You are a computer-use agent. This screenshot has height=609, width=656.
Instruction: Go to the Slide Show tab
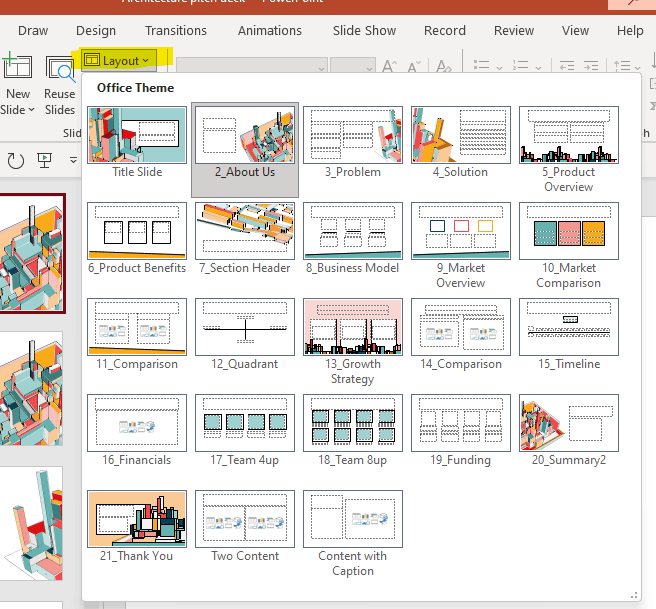coord(364,31)
